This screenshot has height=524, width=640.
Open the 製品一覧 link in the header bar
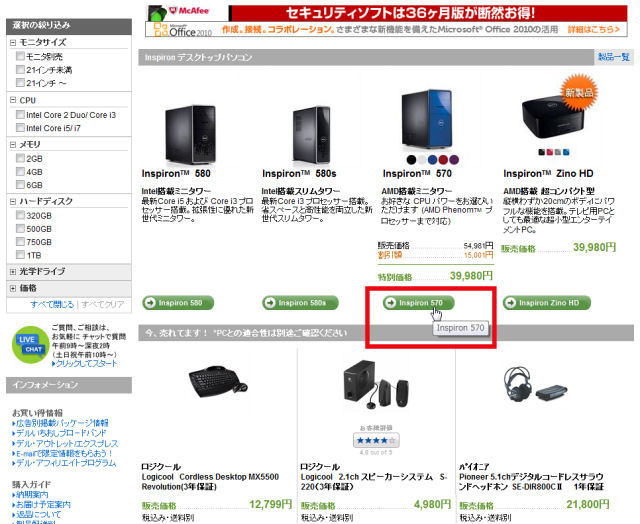[613, 57]
